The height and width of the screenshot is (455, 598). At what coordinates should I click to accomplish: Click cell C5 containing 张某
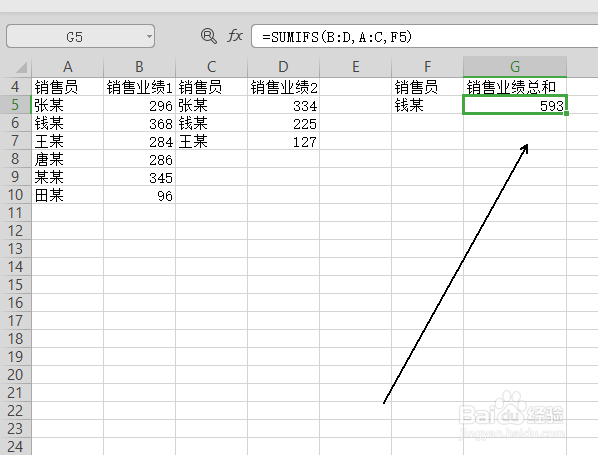pos(212,105)
